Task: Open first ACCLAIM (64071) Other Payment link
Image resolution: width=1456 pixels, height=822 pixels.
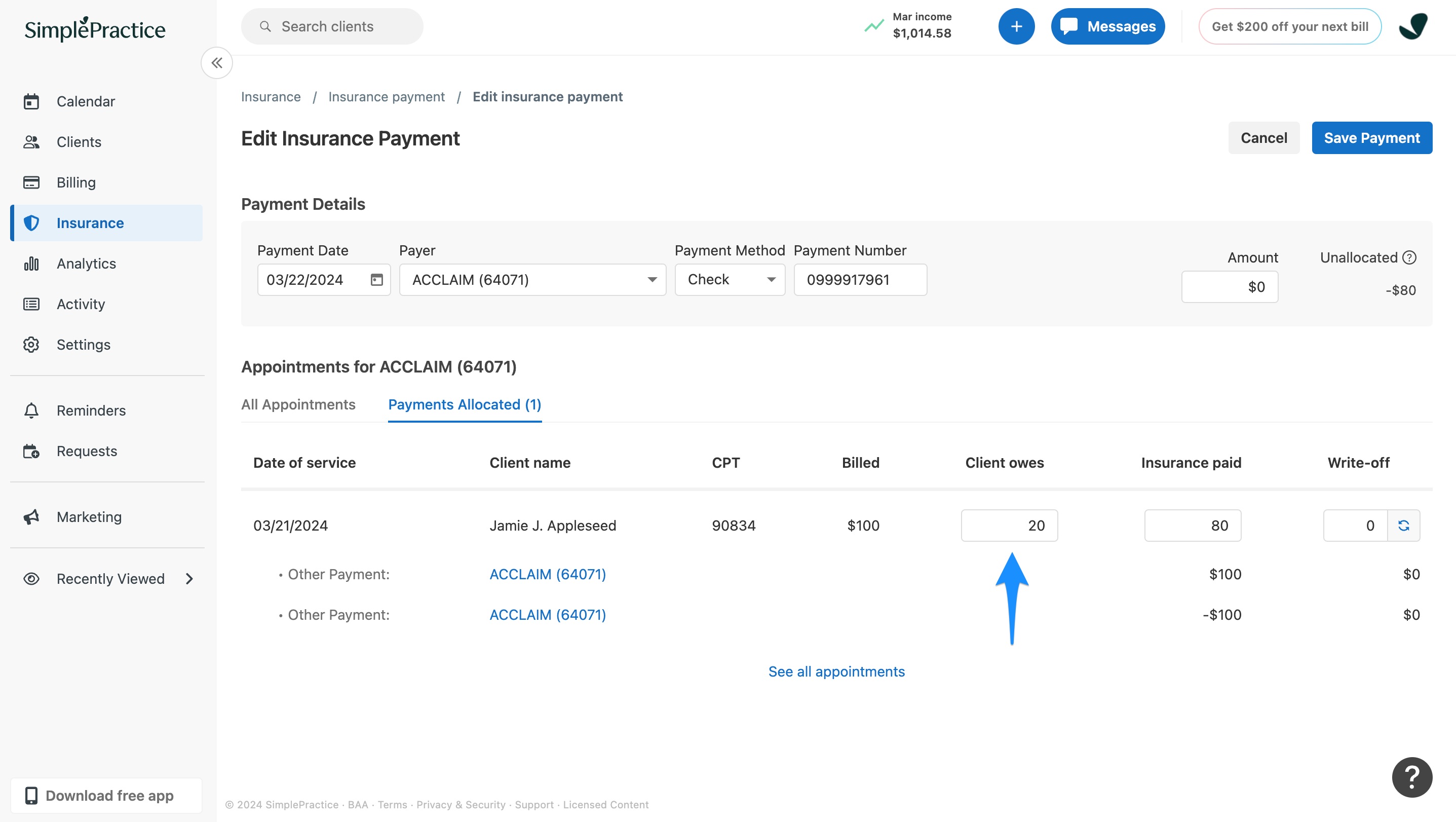Action: [548, 574]
